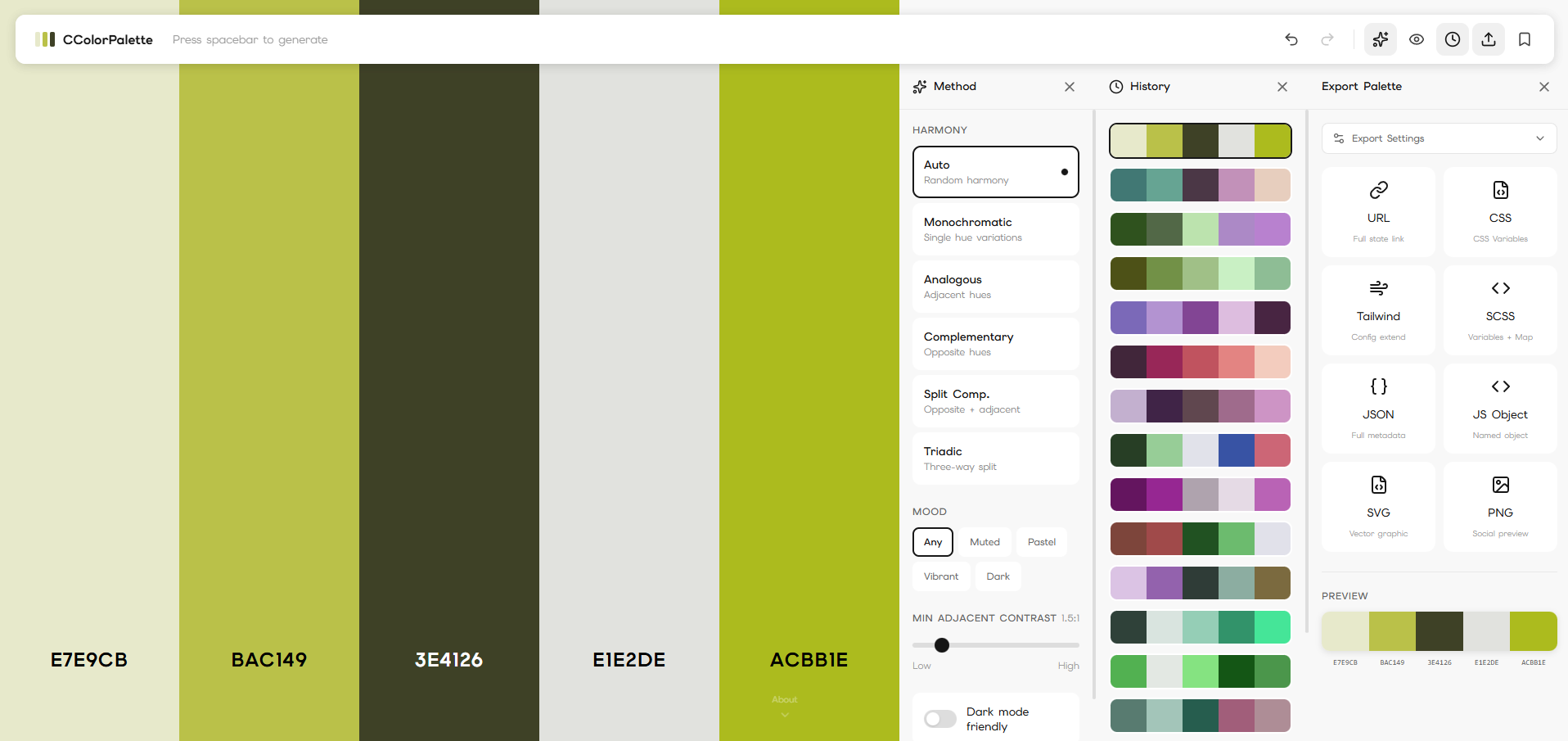Select the CSS export option
This screenshot has height=741, width=1568.
coord(1500,211)
